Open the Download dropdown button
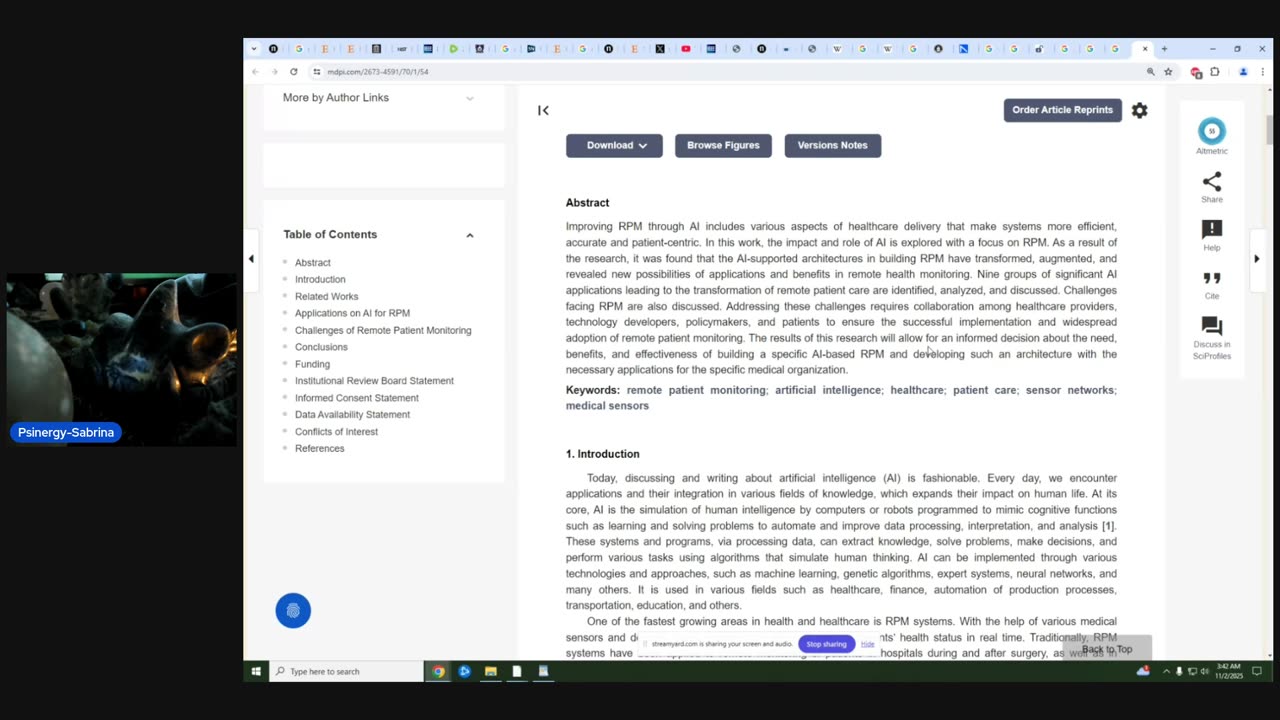 [x=614, y=145]
